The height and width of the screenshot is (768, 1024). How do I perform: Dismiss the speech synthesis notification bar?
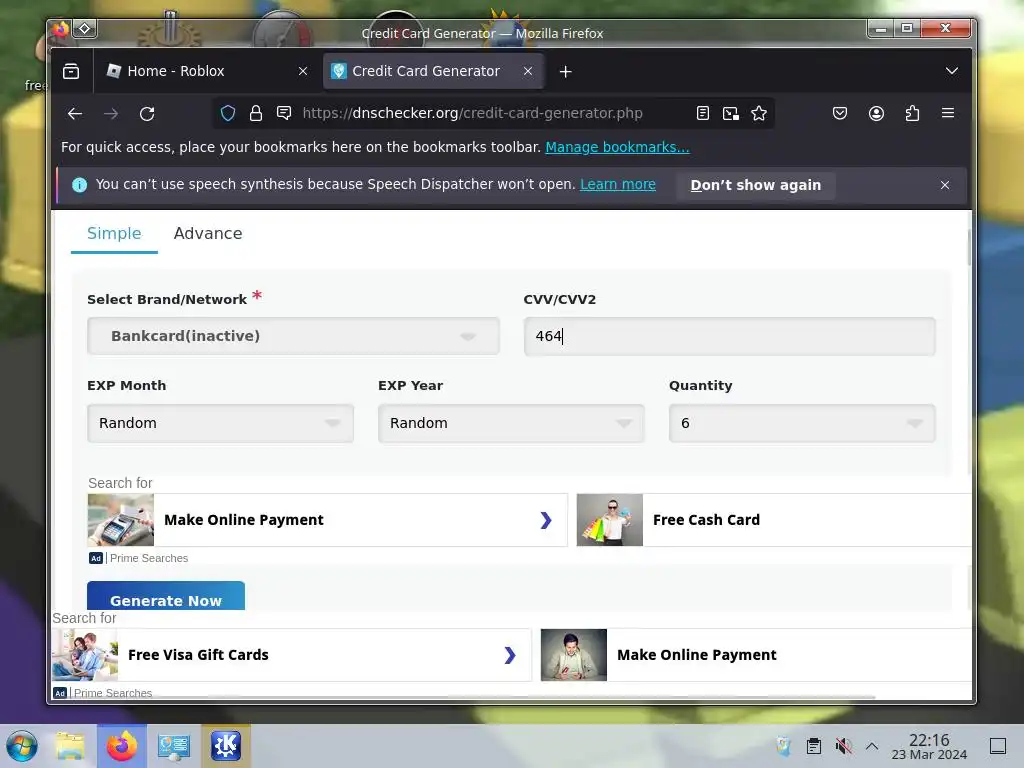click(945, 185)
